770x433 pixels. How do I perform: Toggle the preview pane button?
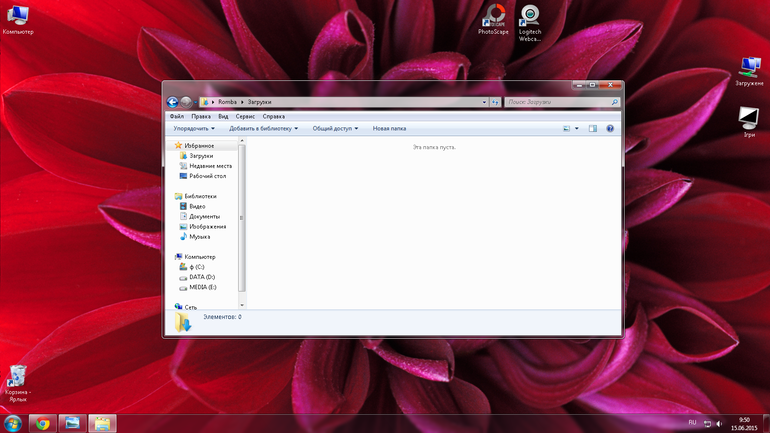pos(592,129)
